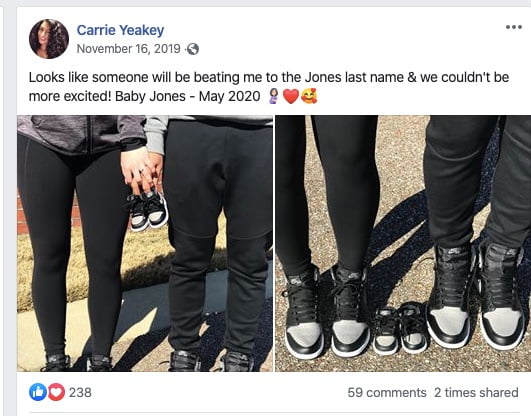Click the pregnant woman emoji in caption
Image resolution: width=531 pixels, height=416 pixels.
pyautogui.click(x=273, y=96)
